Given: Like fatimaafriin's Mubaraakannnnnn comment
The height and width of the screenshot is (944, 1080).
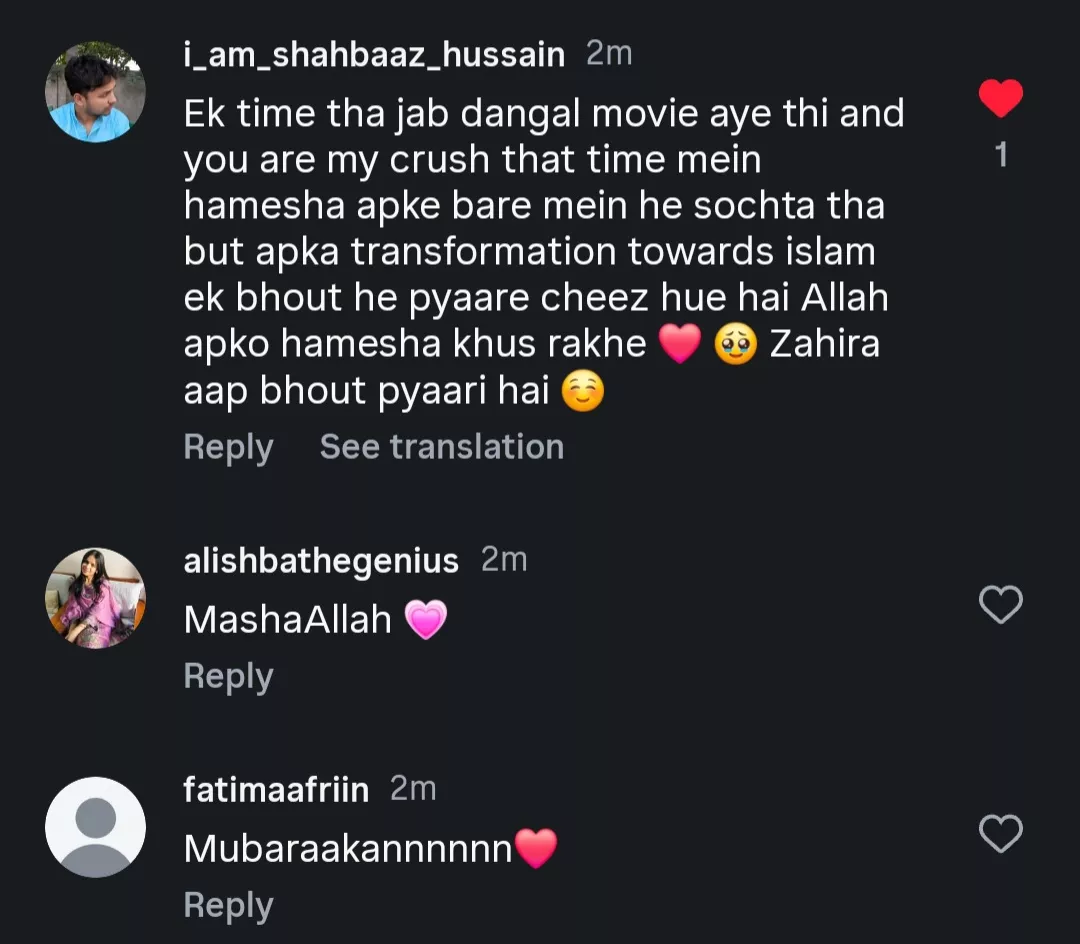Looking at the screenshot, I should click(x=1000, y=834).
